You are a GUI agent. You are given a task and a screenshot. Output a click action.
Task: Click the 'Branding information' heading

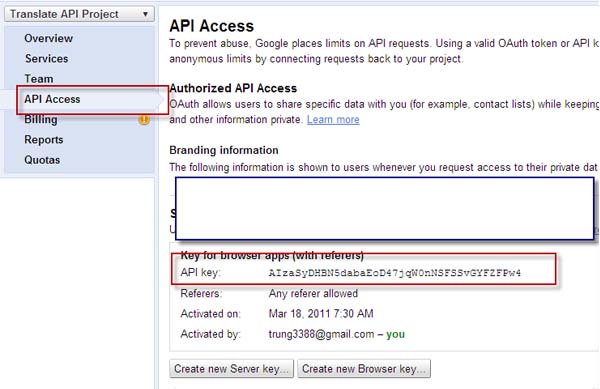[224, 150]
